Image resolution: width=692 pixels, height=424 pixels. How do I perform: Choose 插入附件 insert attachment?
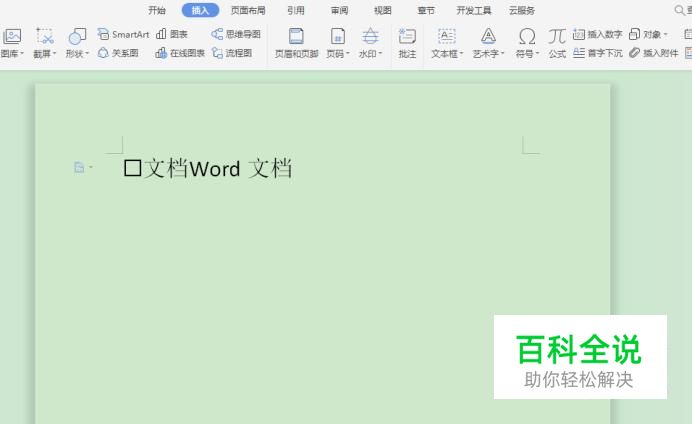[654, 53]
